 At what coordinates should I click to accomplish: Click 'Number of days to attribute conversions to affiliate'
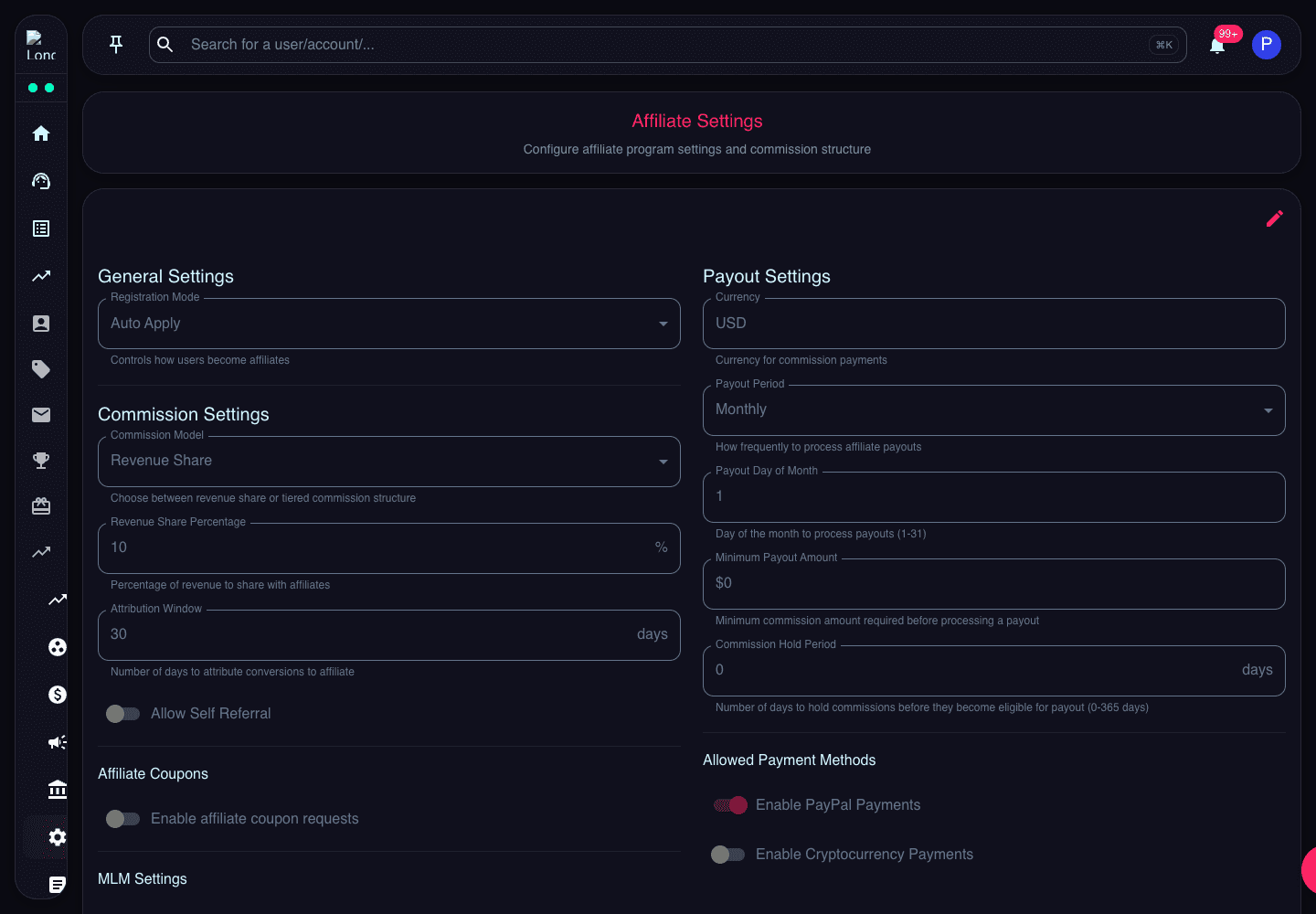232,672
